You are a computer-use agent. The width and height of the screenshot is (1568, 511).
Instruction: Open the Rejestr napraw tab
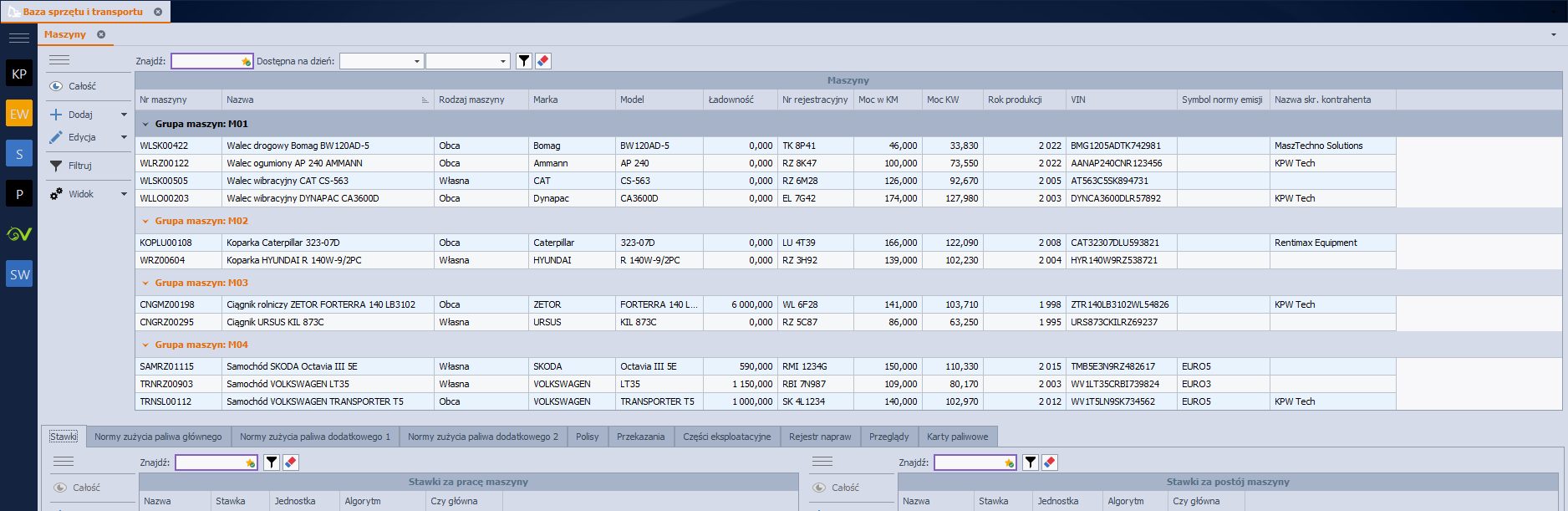pos(819,437)
